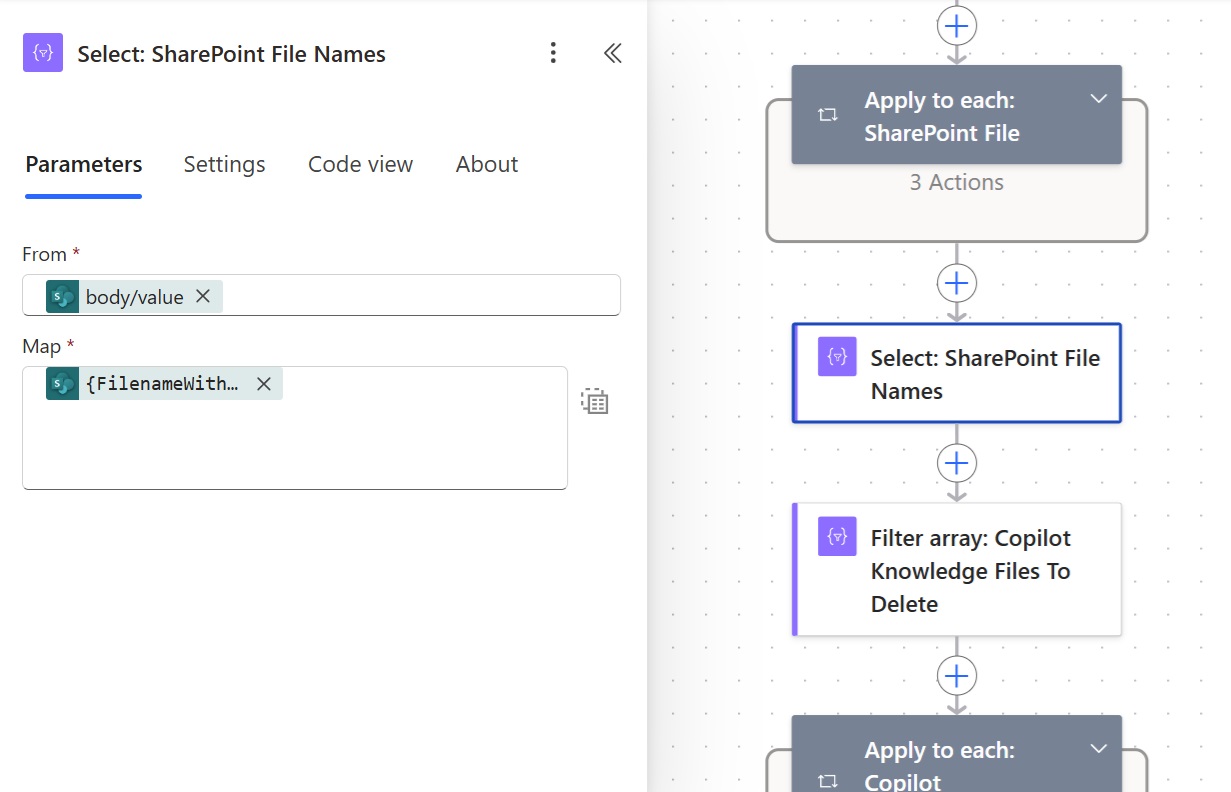Add a step after Filter array: Copilot Knowledge Files
The image size is (1231, 792).
(x=956, y=675)
